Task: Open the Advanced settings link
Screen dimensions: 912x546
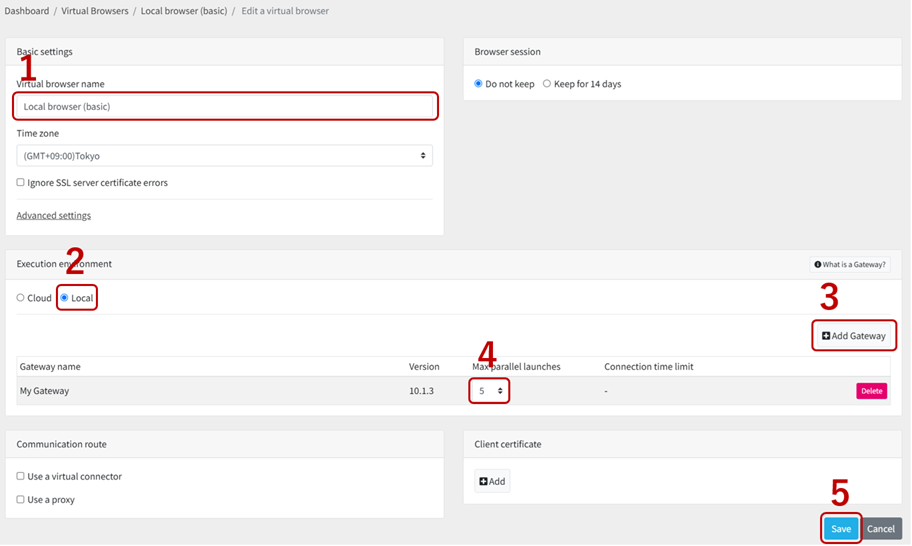Action: point(54,215)
